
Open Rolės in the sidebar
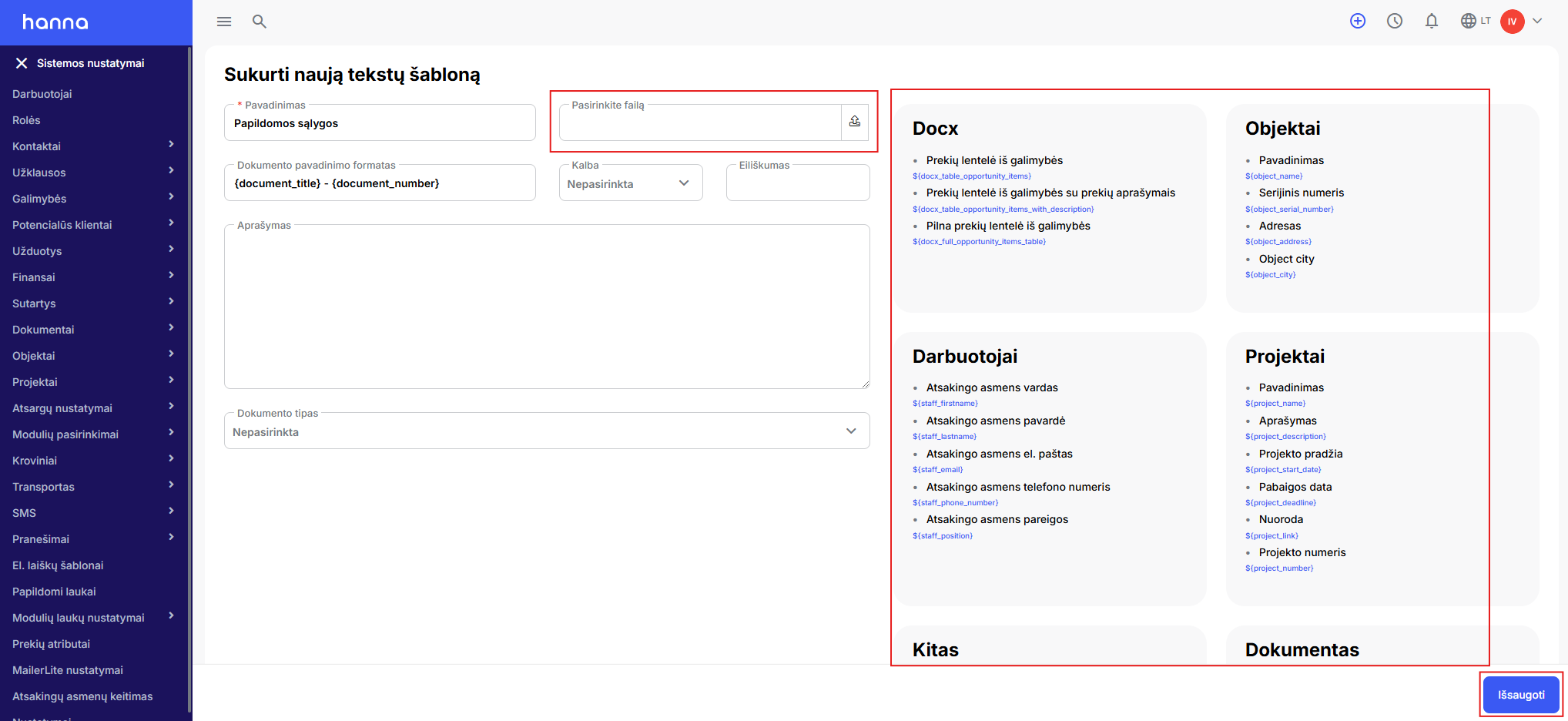26,120
